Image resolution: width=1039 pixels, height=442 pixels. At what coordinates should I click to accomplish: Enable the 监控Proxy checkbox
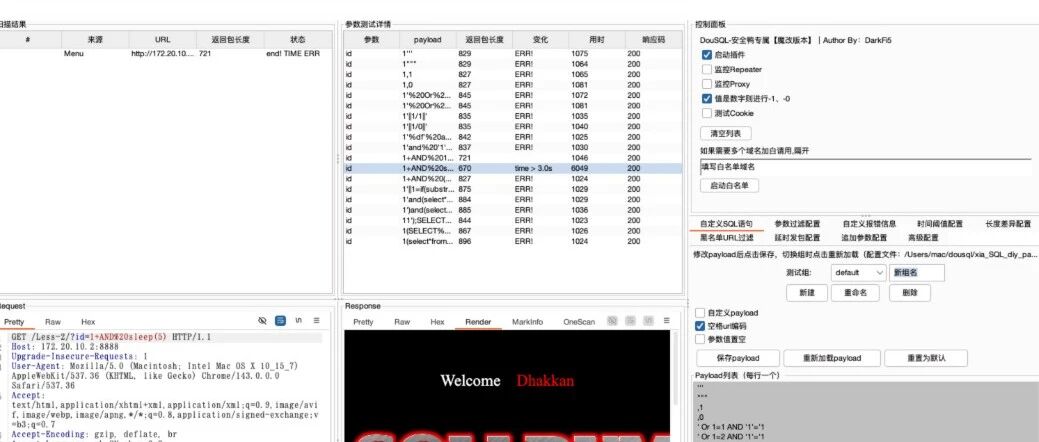pos(706,84)
